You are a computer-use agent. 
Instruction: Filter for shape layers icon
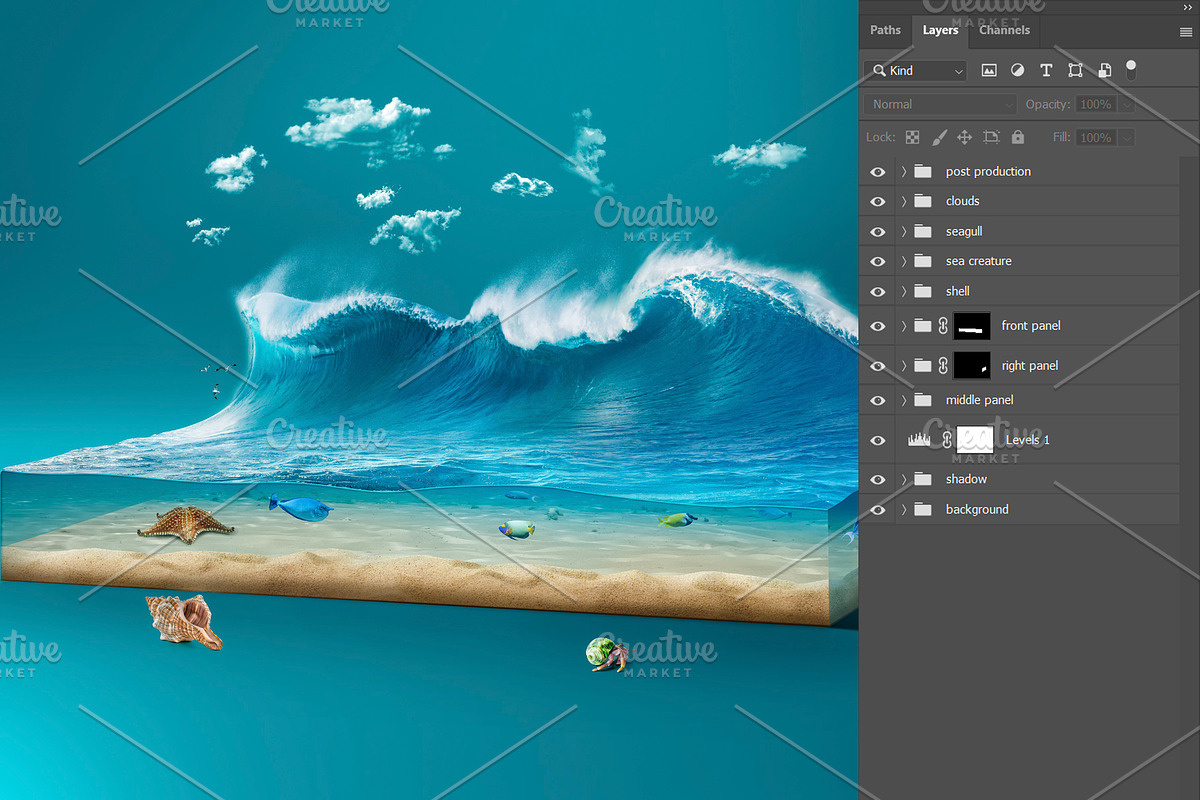pyautogui.click(x=1075, y=70)
